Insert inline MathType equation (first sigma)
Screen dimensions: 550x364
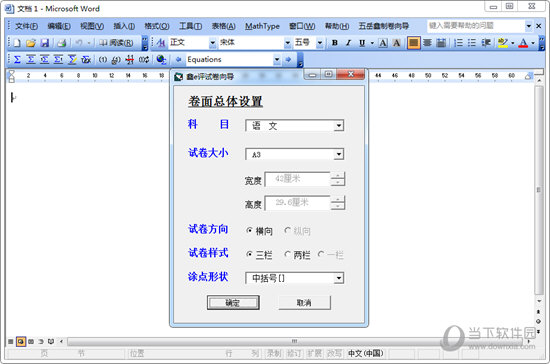click(x=17, y=60)
